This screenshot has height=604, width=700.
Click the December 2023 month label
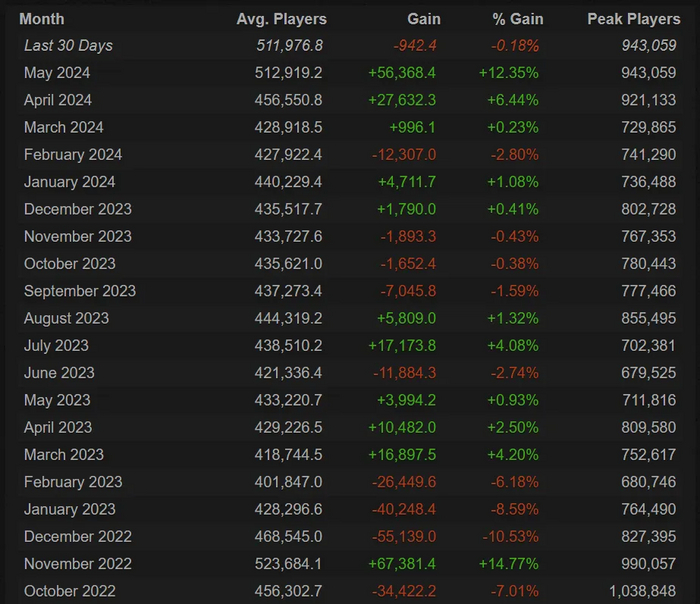(x=78, y=209)
